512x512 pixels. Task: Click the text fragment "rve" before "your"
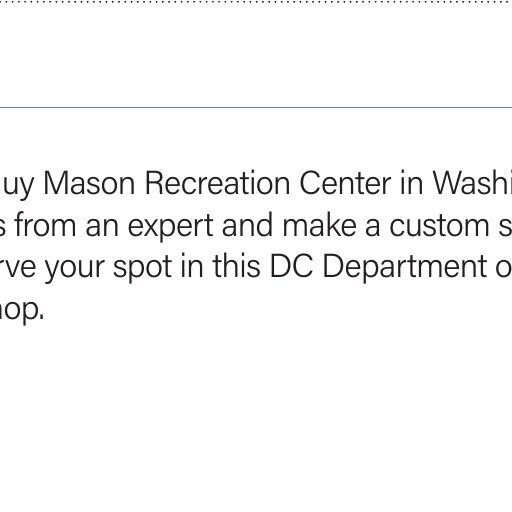(x=18, y=268)
